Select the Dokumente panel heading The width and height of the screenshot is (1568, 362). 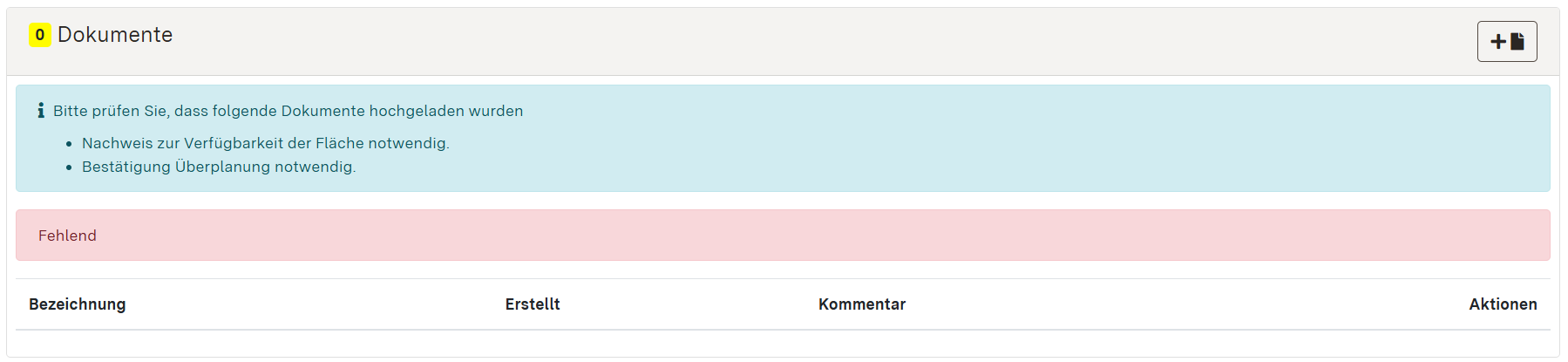click(x=115, y=35)
